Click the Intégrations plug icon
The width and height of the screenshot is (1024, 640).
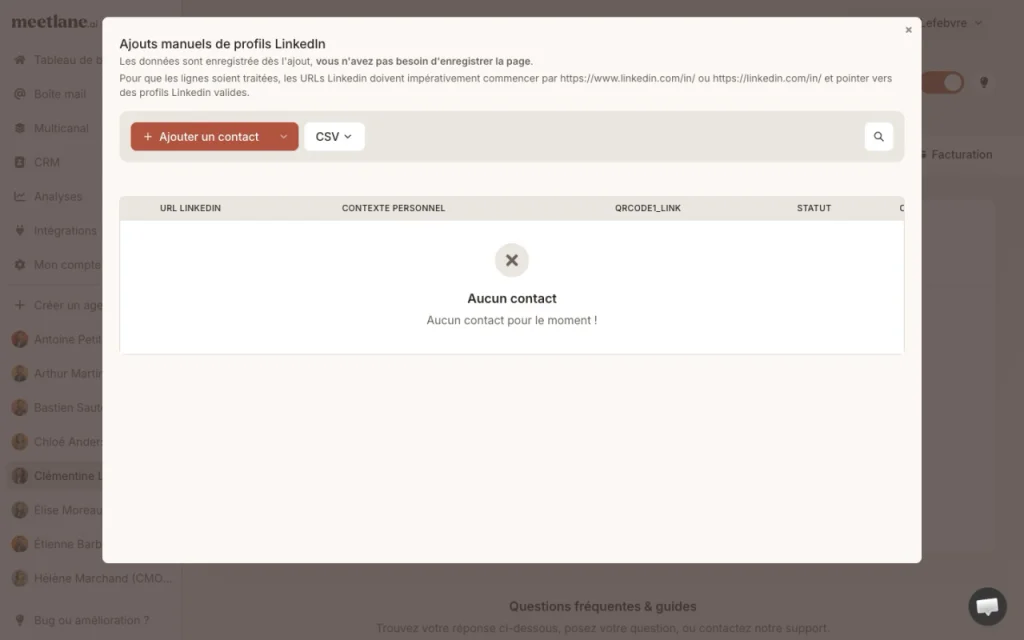click(x=20, y=231)
